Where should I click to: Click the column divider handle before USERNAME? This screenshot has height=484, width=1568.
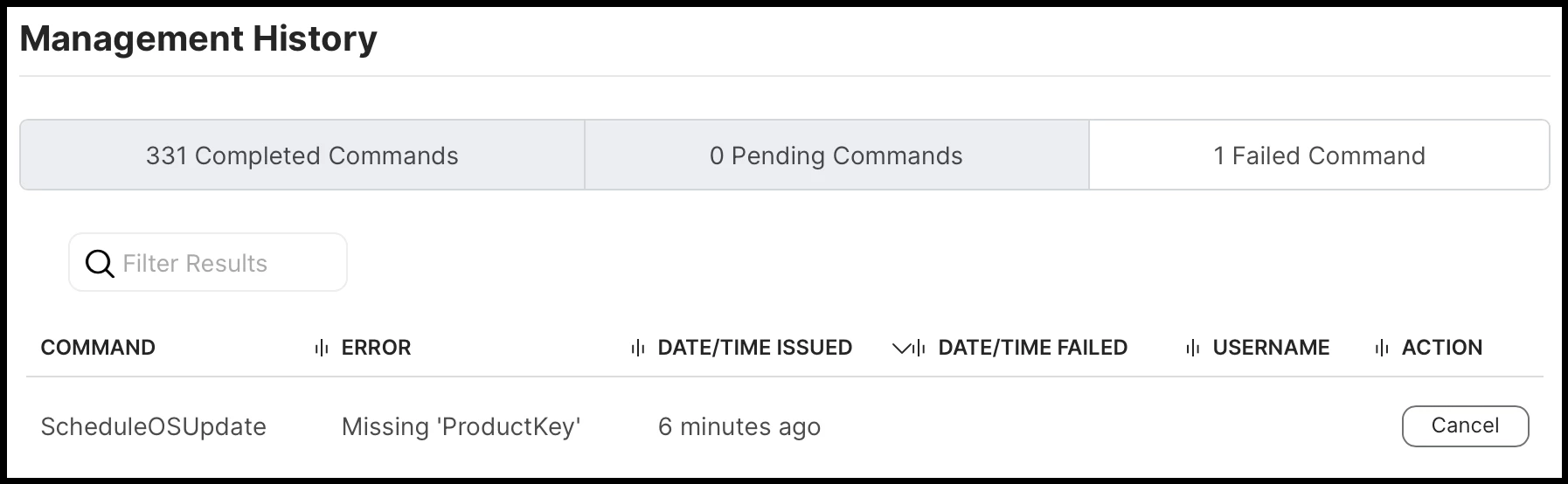tap(1192, 348)
